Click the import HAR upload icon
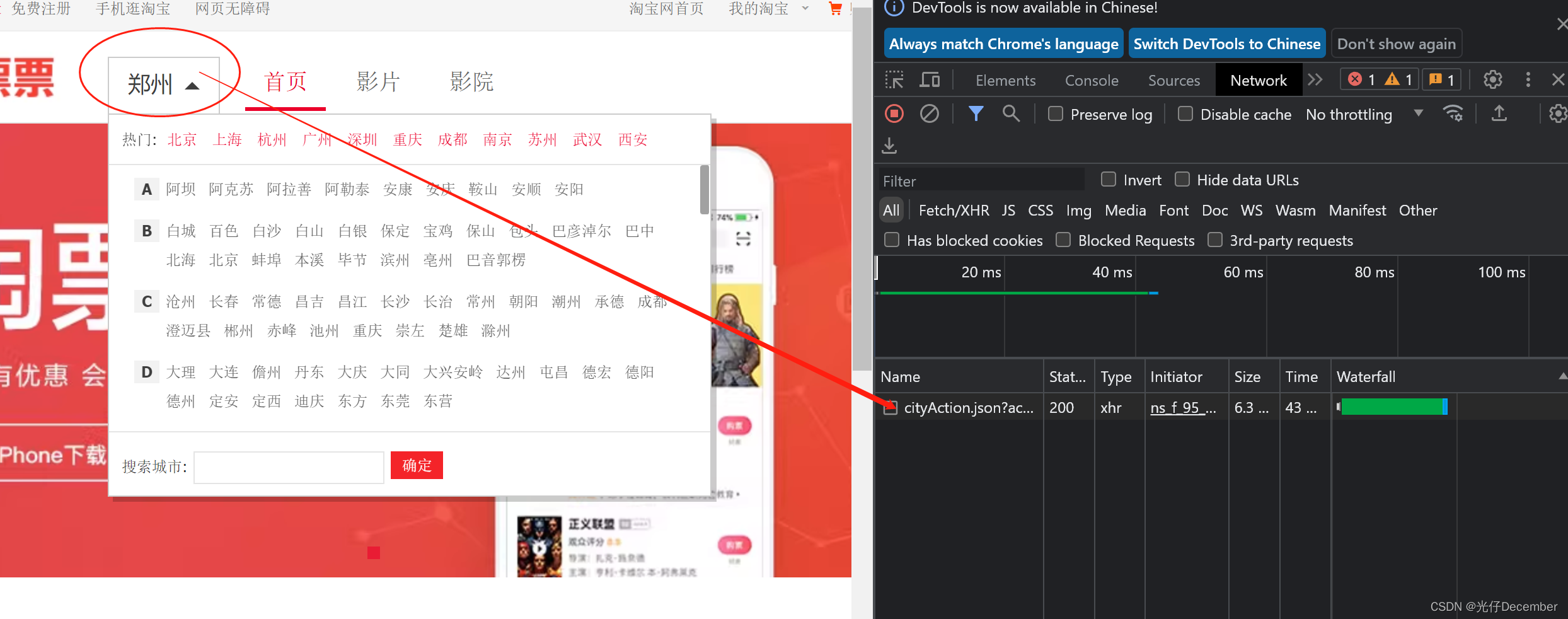 point(1499,113)
